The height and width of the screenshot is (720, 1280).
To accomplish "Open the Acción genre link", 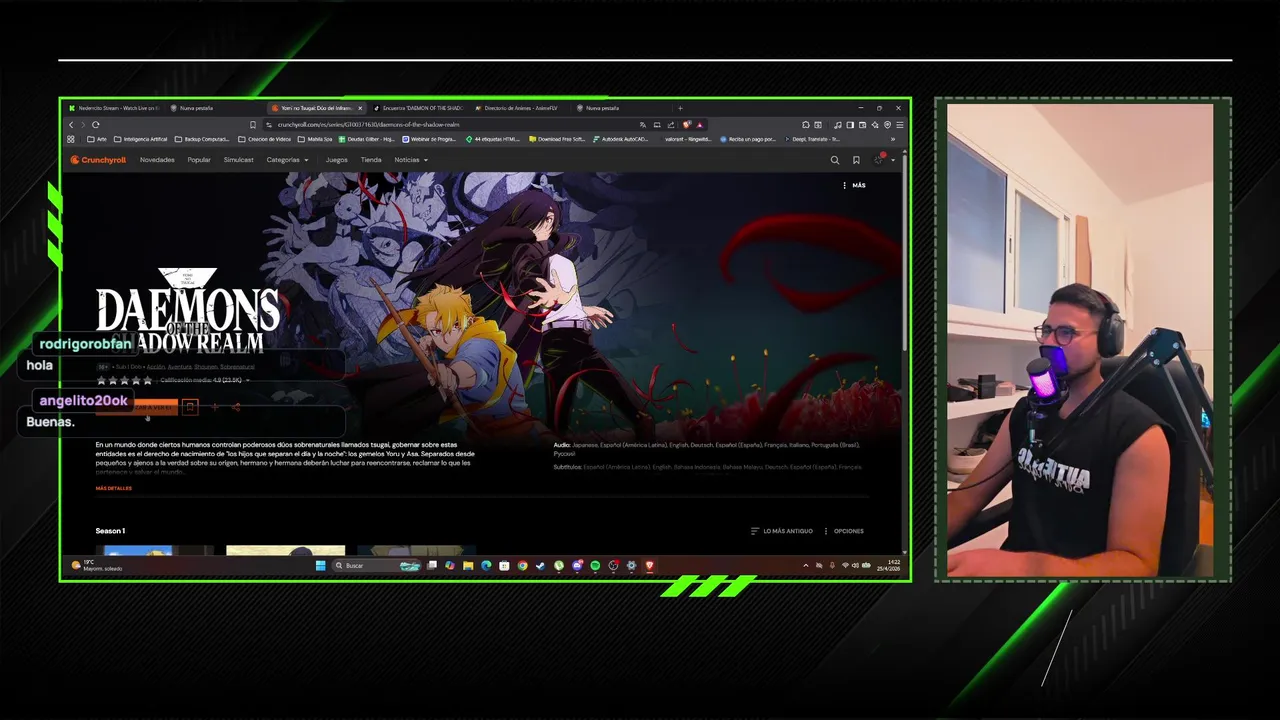I will 155,367.
